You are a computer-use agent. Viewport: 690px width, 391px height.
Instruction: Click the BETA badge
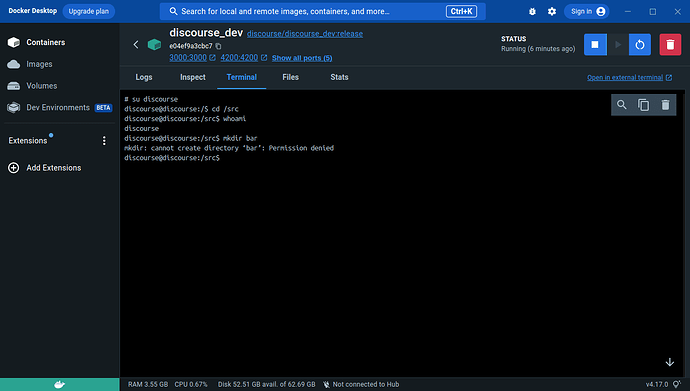[x=103, y=108]
